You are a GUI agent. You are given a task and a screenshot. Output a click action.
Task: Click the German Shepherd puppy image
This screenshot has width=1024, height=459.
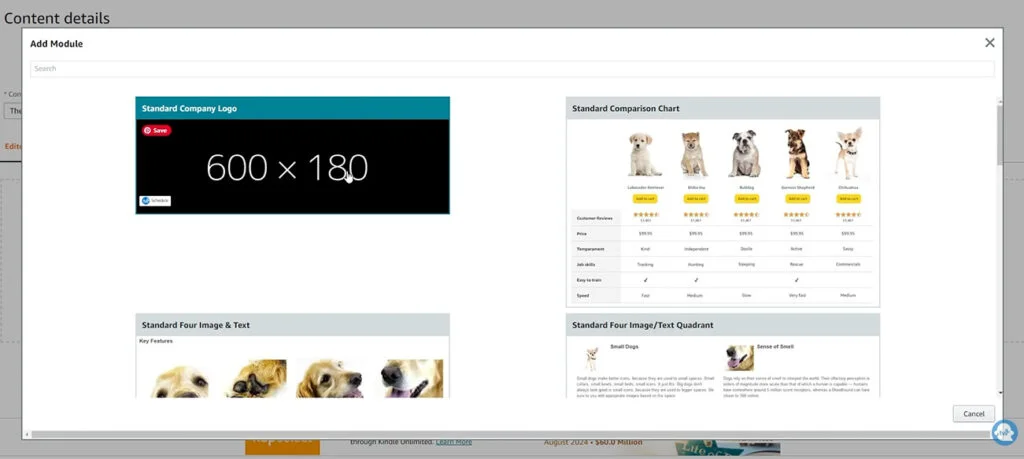click(796, 153)
